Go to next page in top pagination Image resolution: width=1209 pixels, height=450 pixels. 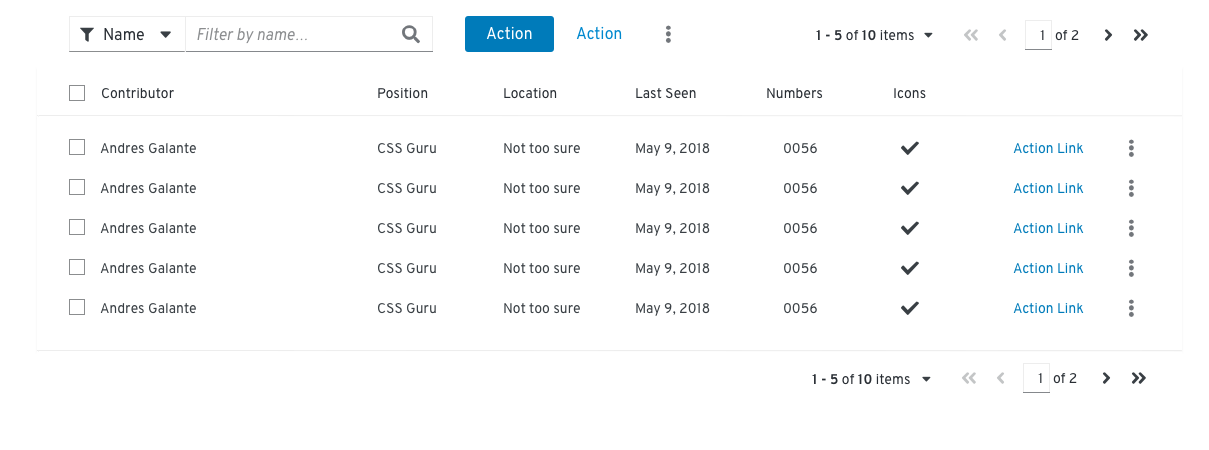tap(1108, 35)
